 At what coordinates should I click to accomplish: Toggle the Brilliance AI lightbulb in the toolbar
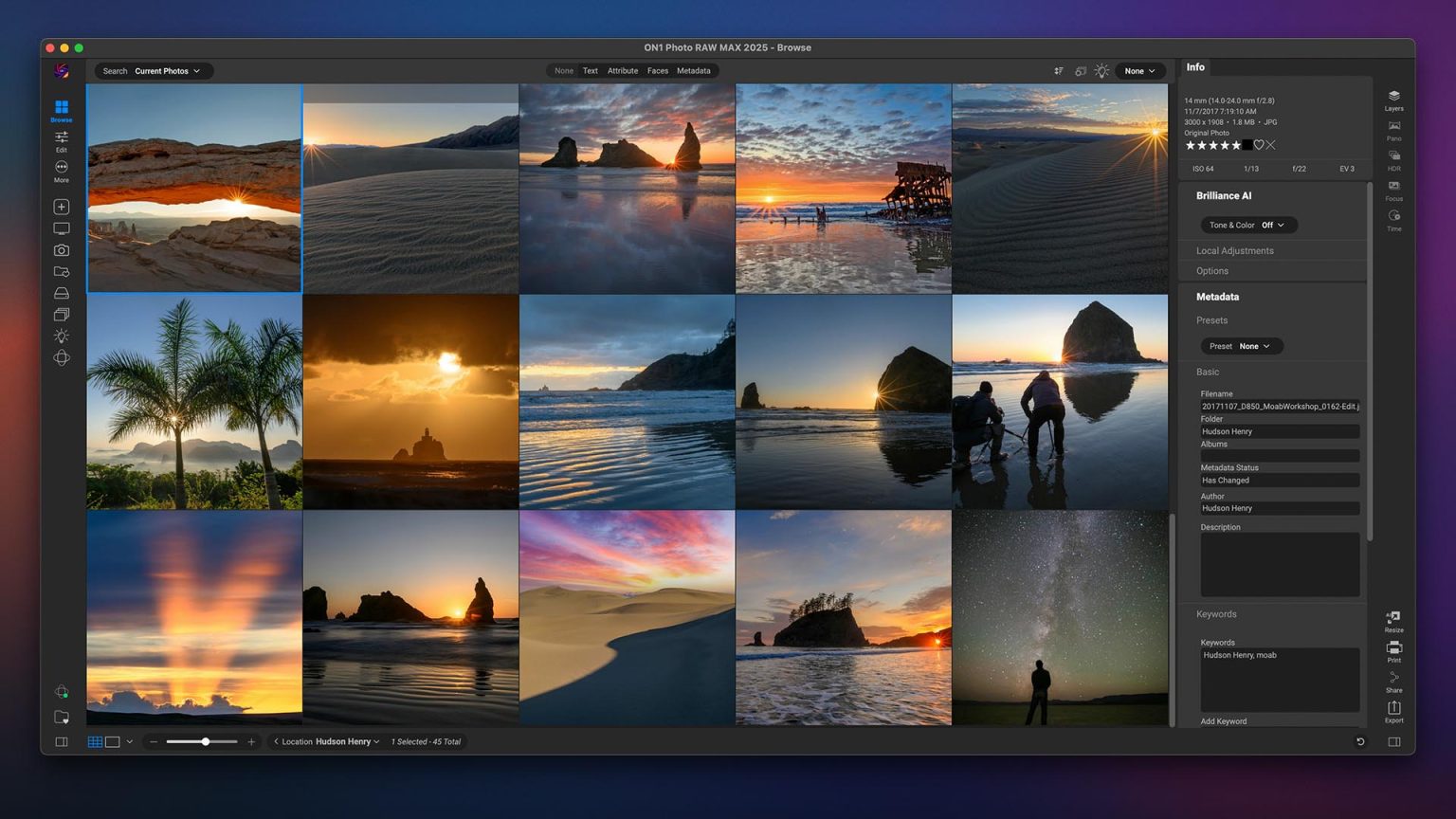1101,70
